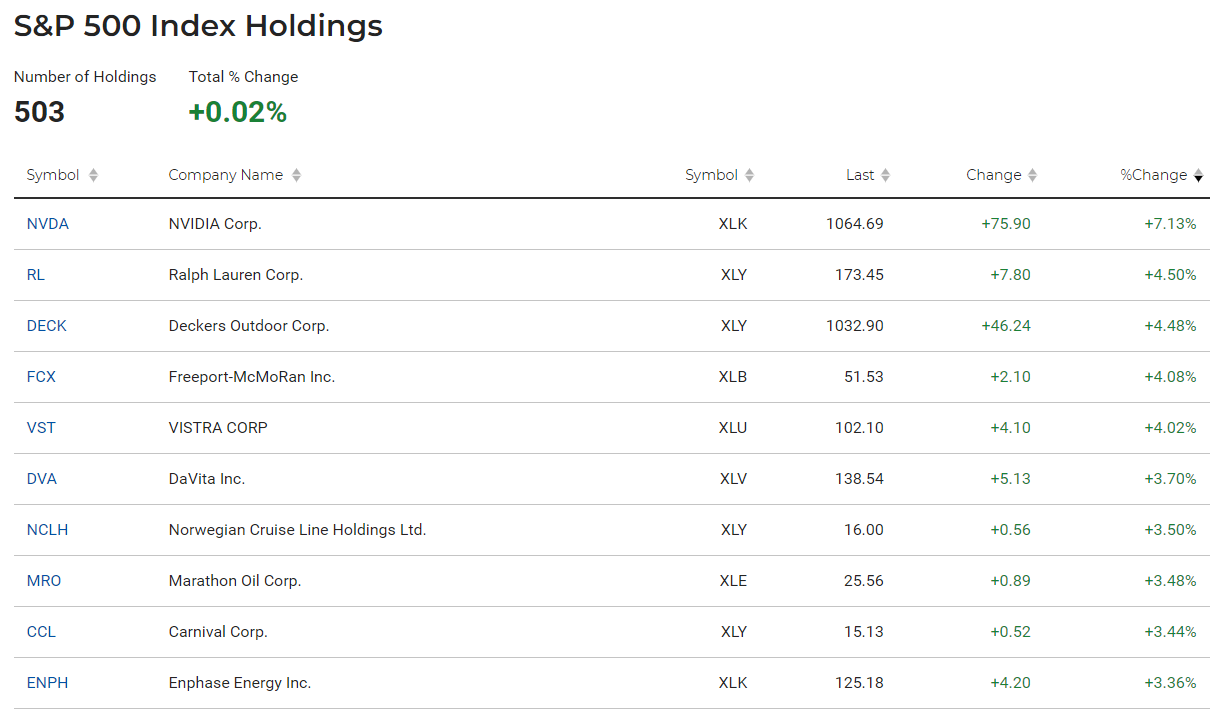This screenshot has width=1231, height=718.
Task: Click the total change +0.02% value
Action: tap(238, 112)
